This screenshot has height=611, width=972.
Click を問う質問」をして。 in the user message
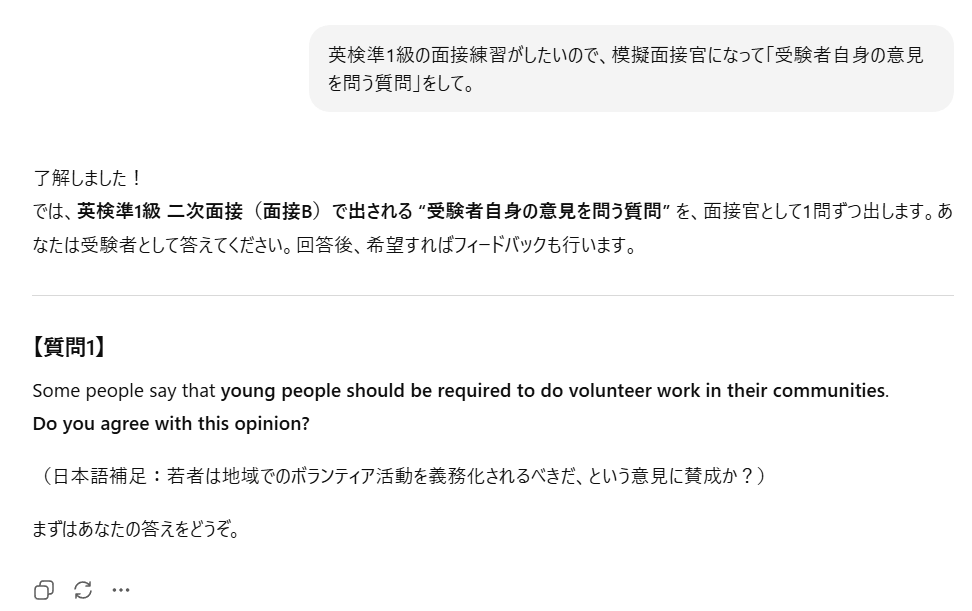pos(400,84)
